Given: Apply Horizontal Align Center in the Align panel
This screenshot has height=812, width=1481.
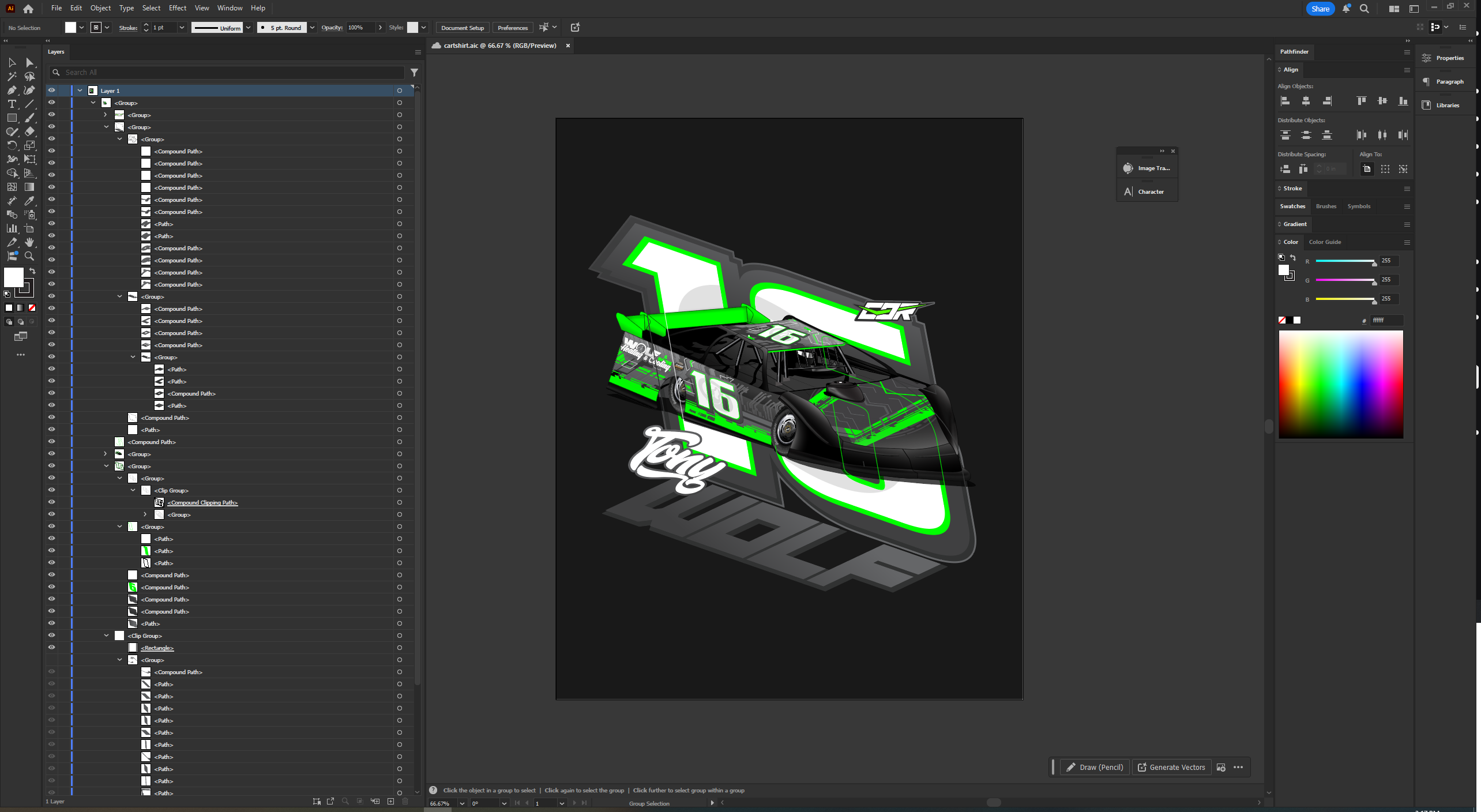Looking at the screenshot, I should pos(1306,100).
